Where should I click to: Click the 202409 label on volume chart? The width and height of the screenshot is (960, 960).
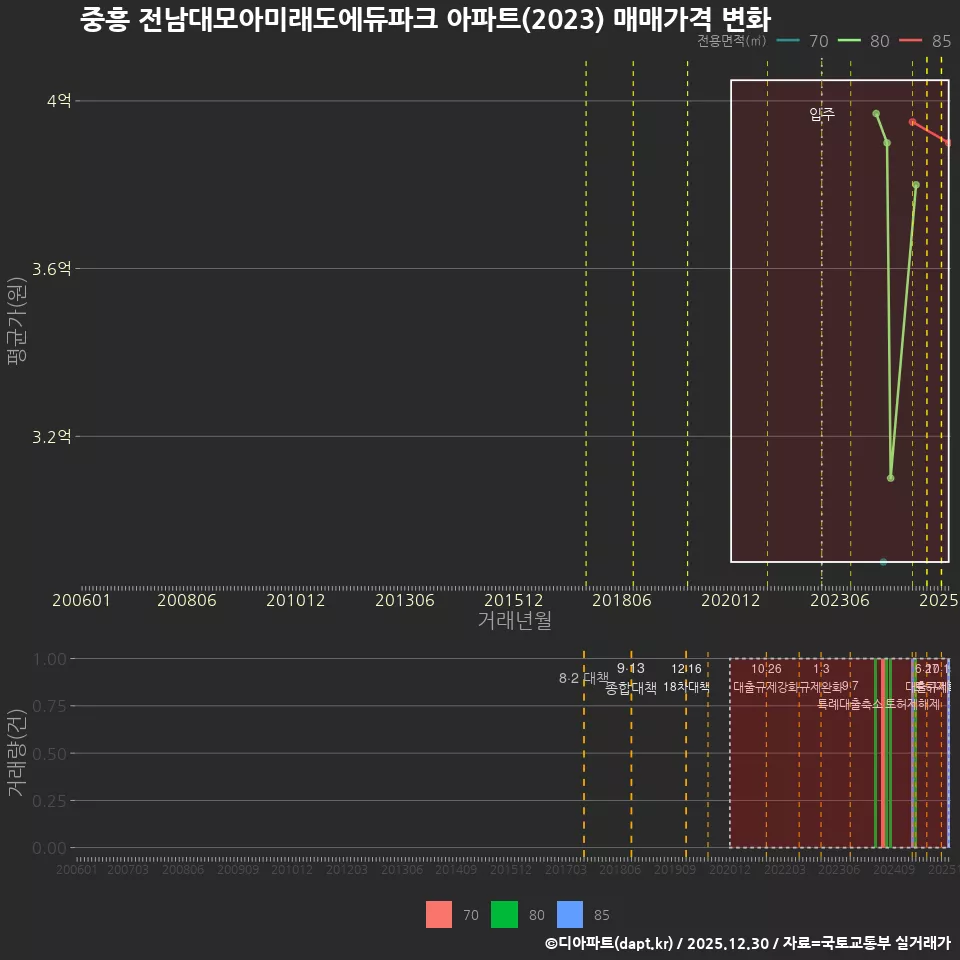[894, 869]
